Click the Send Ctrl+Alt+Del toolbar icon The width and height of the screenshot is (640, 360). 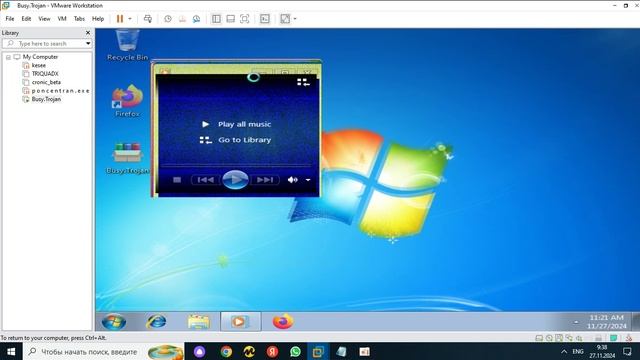click(148, 19)
